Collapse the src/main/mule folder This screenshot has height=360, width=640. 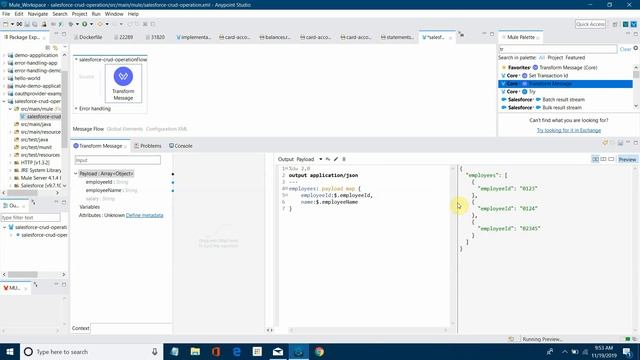click(10, 109)
